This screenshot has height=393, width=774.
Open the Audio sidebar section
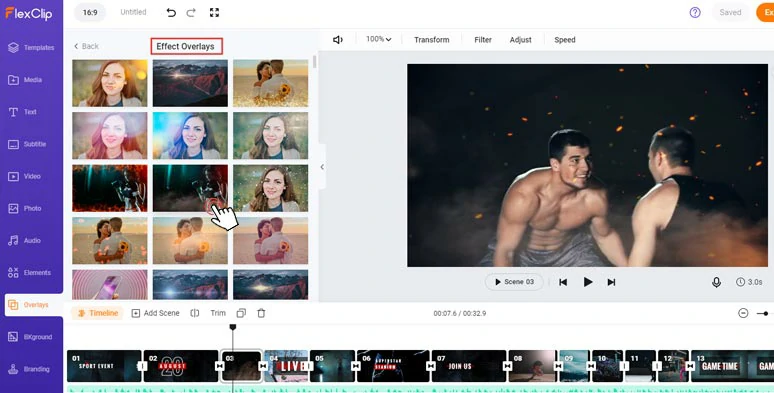[x=25, y=240]
